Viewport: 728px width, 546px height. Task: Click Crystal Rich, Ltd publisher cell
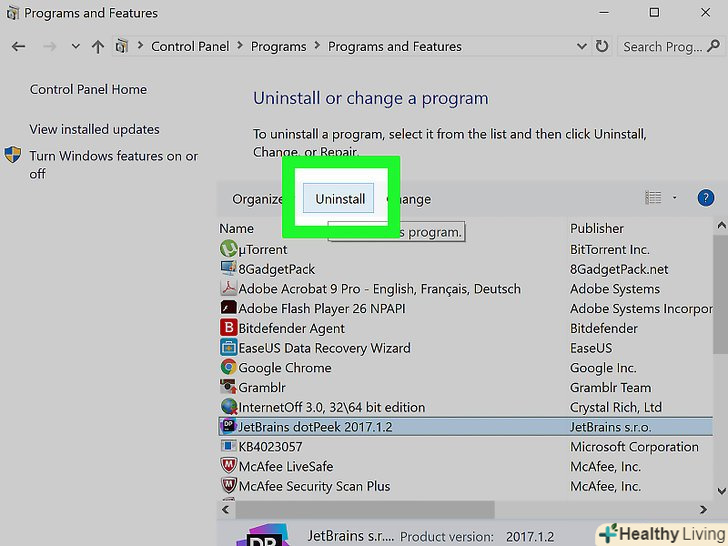616,407
